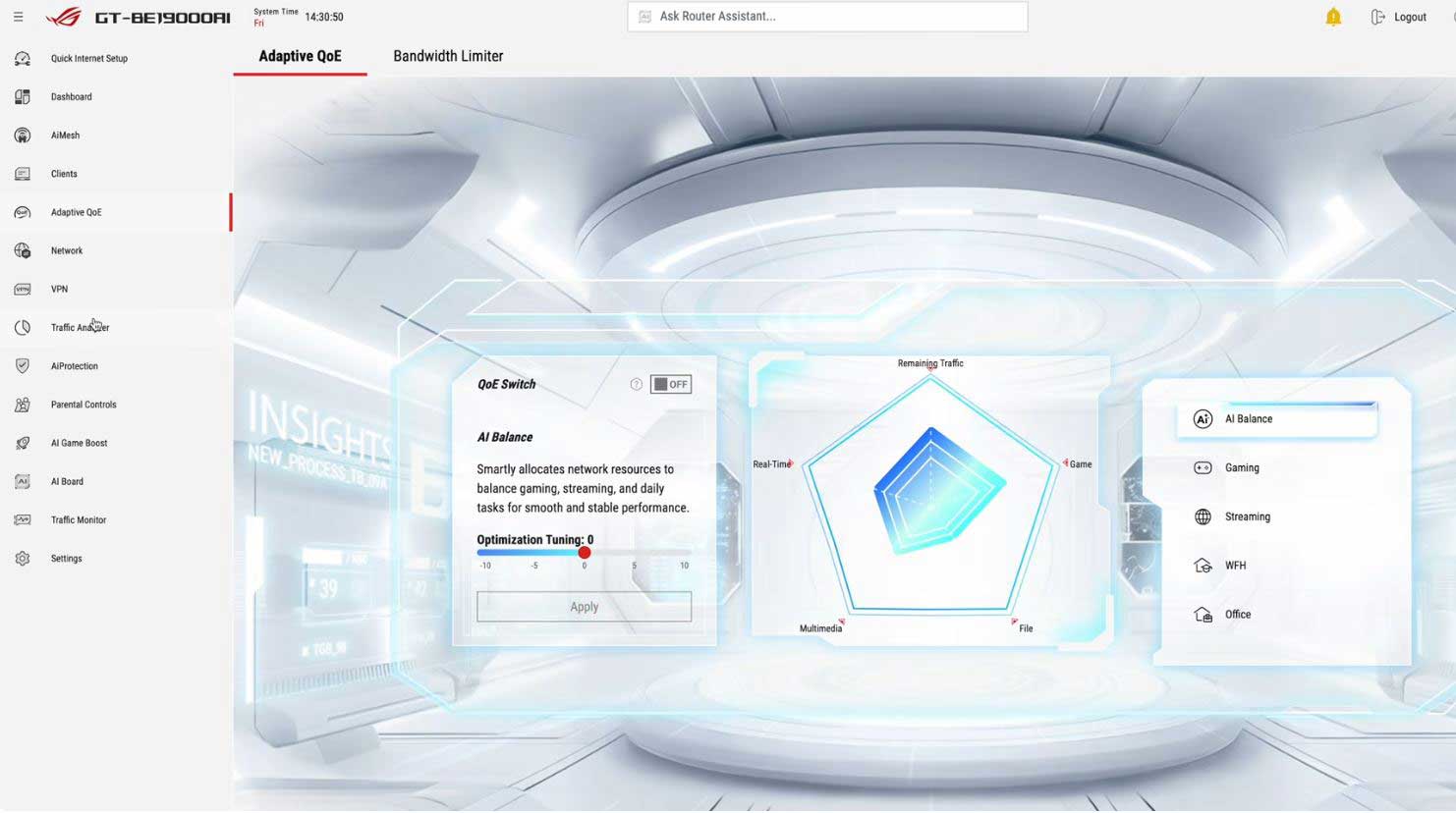Click the VPN sidebar icon
Viewport: 1456px width, 813px height.
[x=23, y=290]
